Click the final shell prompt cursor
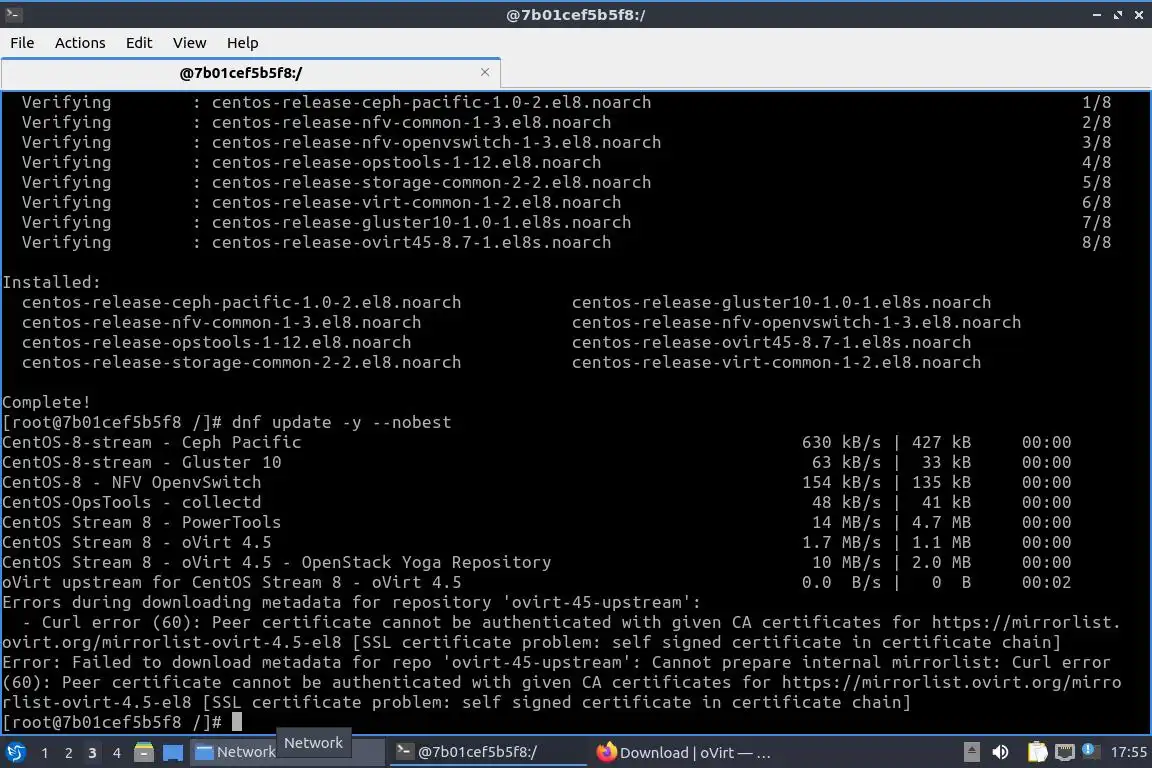The width and height of the screenshot is (1152, 768). click(x=237, y=722)
